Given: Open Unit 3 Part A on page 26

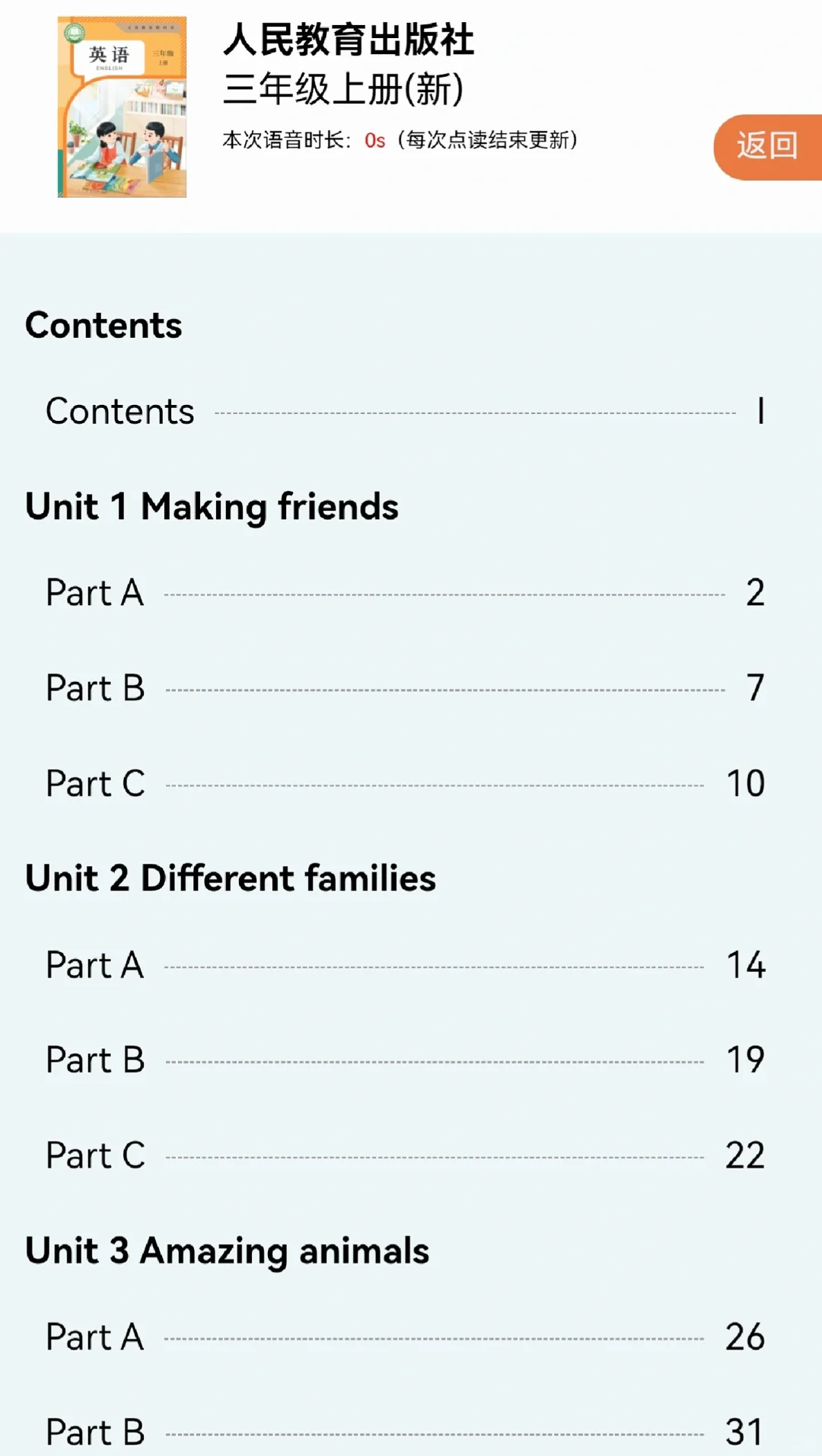Looking at the screenshot, I should [95, 1337].
